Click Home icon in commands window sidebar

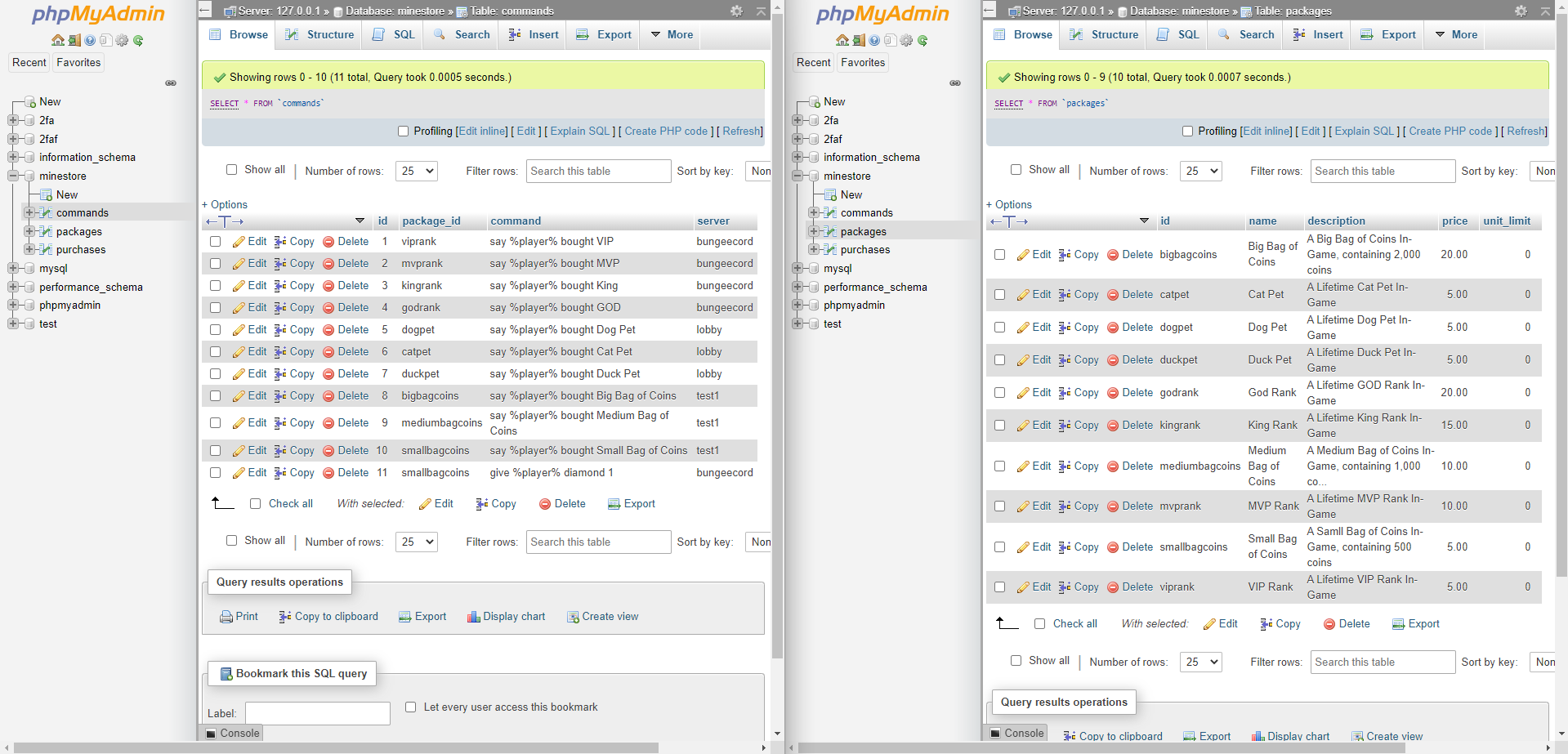point(57,40)
